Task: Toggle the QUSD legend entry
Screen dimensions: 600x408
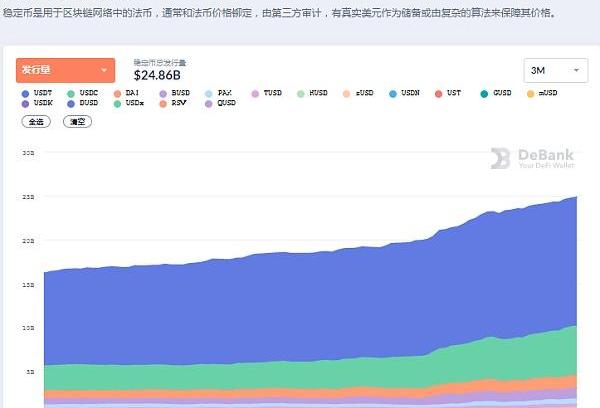Action: pos(220,103)
